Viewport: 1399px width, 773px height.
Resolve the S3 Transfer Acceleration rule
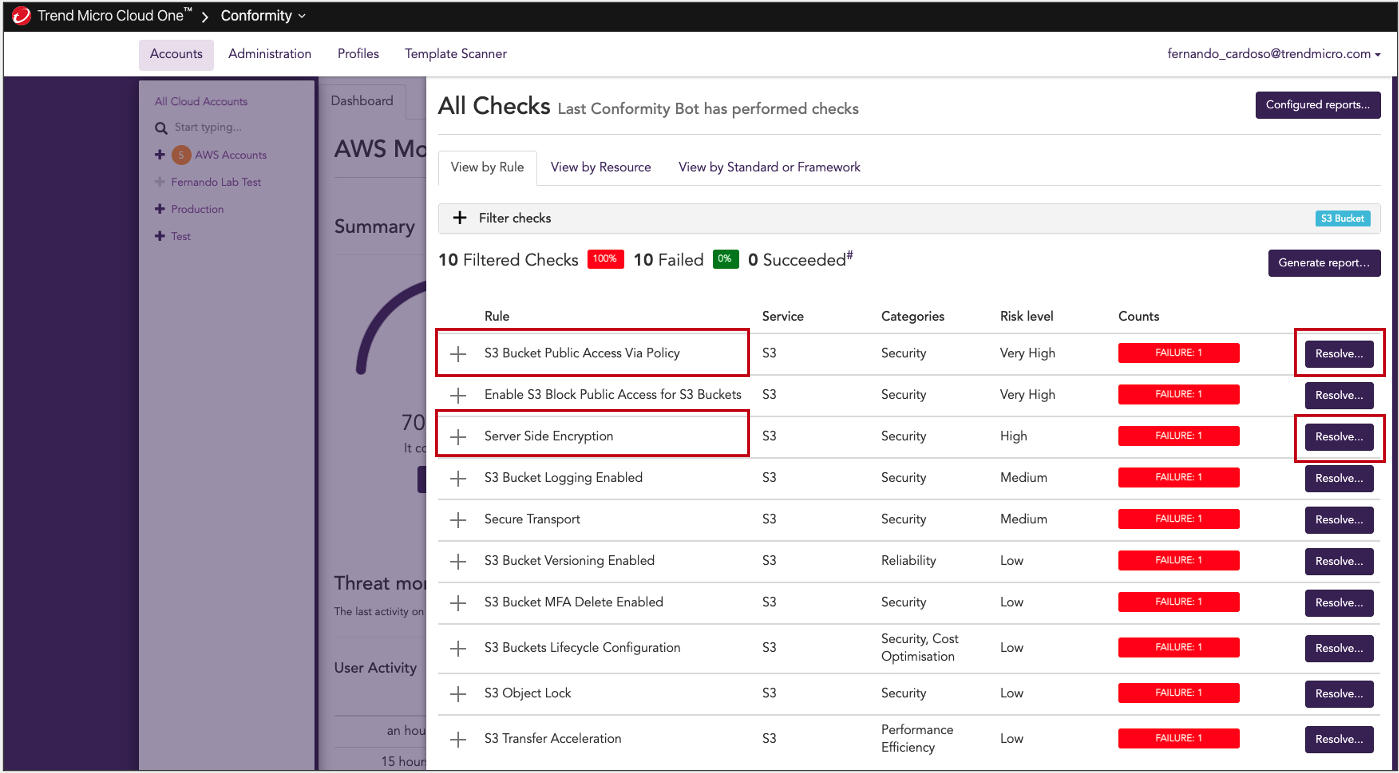[1339, 739]
